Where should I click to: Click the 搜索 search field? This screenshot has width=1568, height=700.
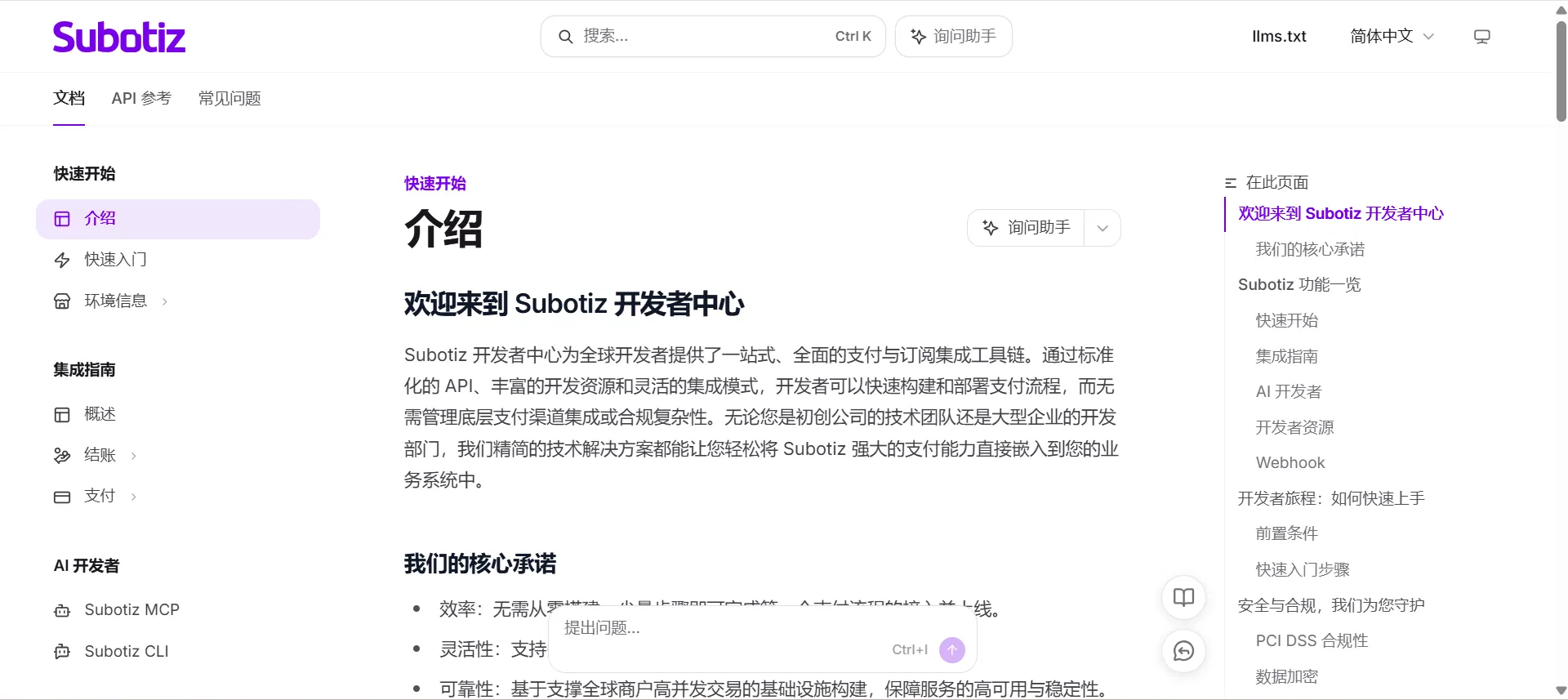[x=713, y=37]
